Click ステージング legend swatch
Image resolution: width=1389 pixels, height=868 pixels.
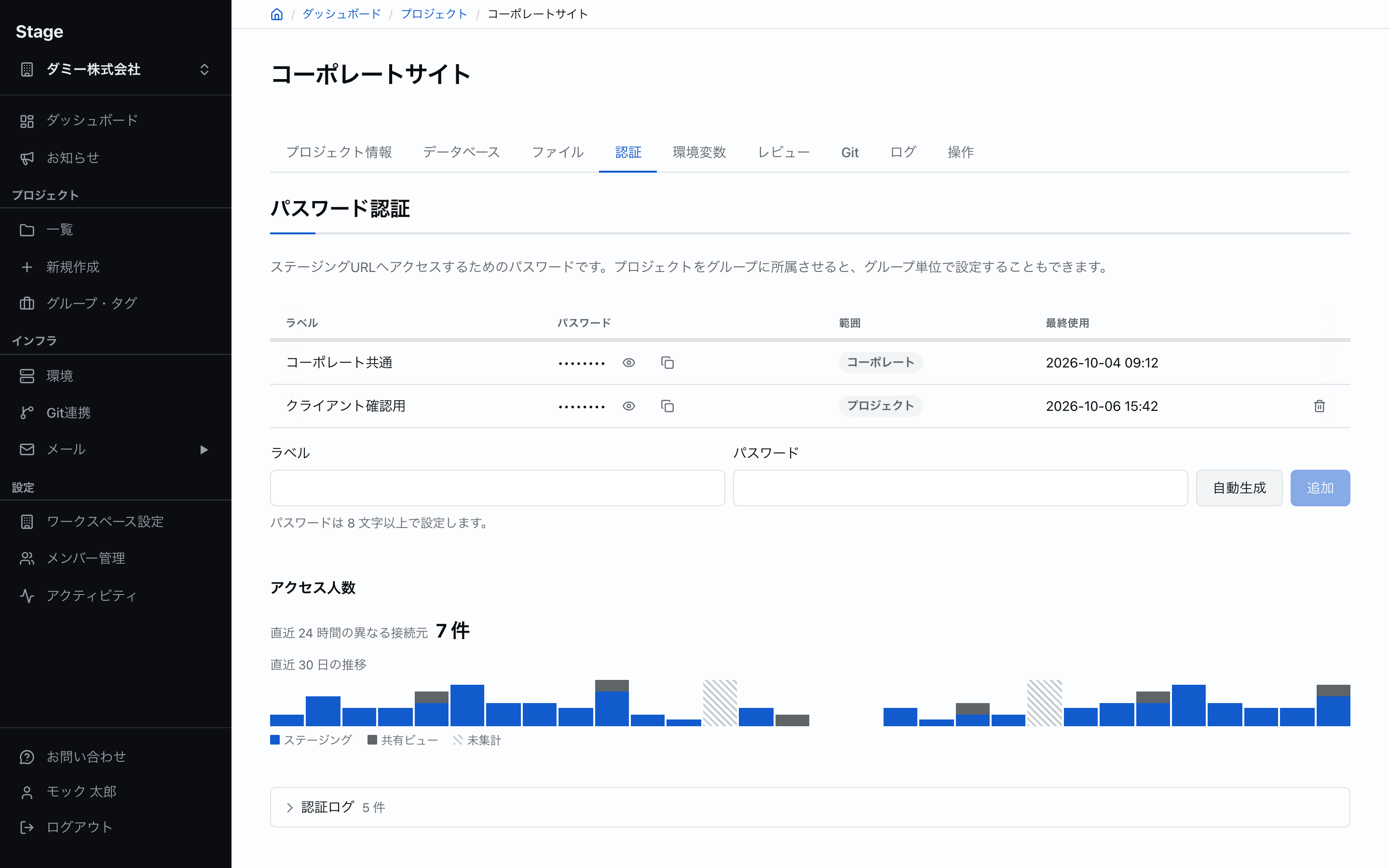tap(275, 740)
